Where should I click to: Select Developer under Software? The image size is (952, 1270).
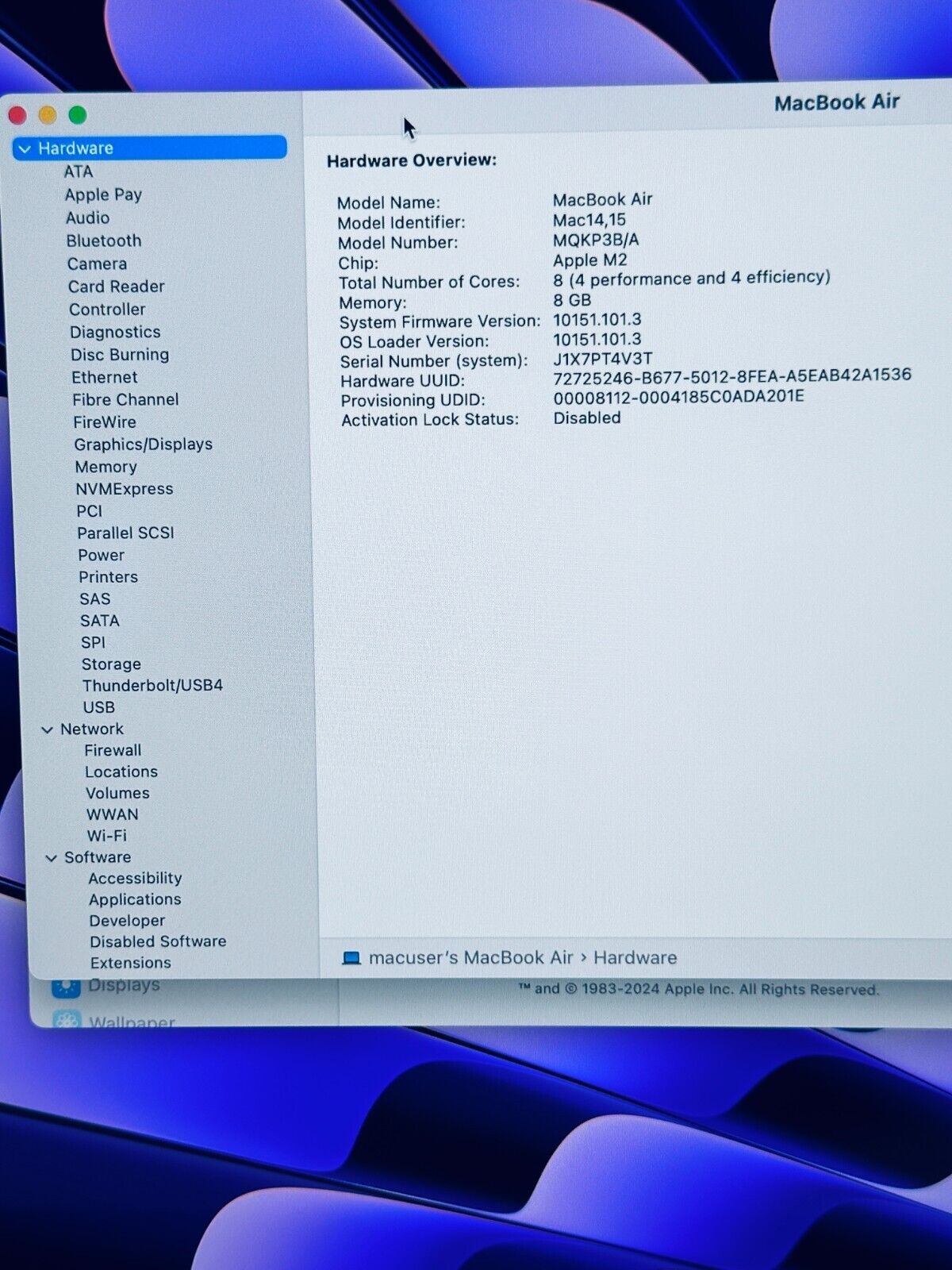tap(127, 921)
